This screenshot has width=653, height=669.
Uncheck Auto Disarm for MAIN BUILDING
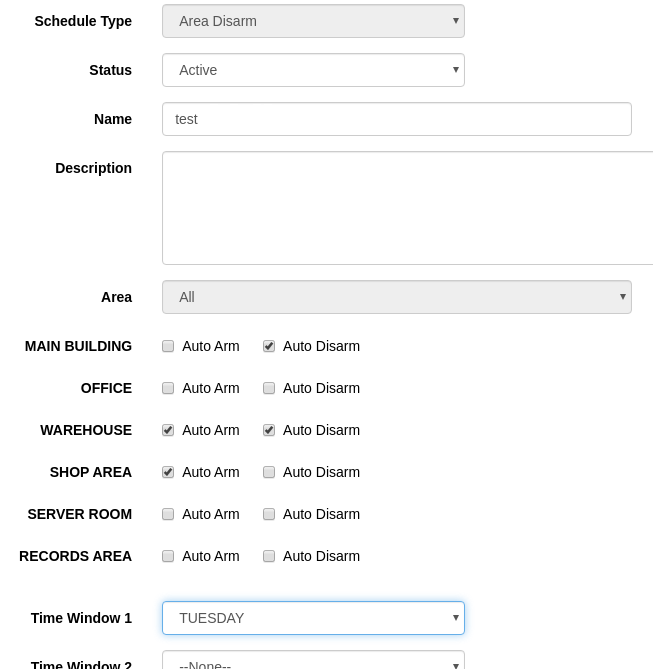pos(269,346)
